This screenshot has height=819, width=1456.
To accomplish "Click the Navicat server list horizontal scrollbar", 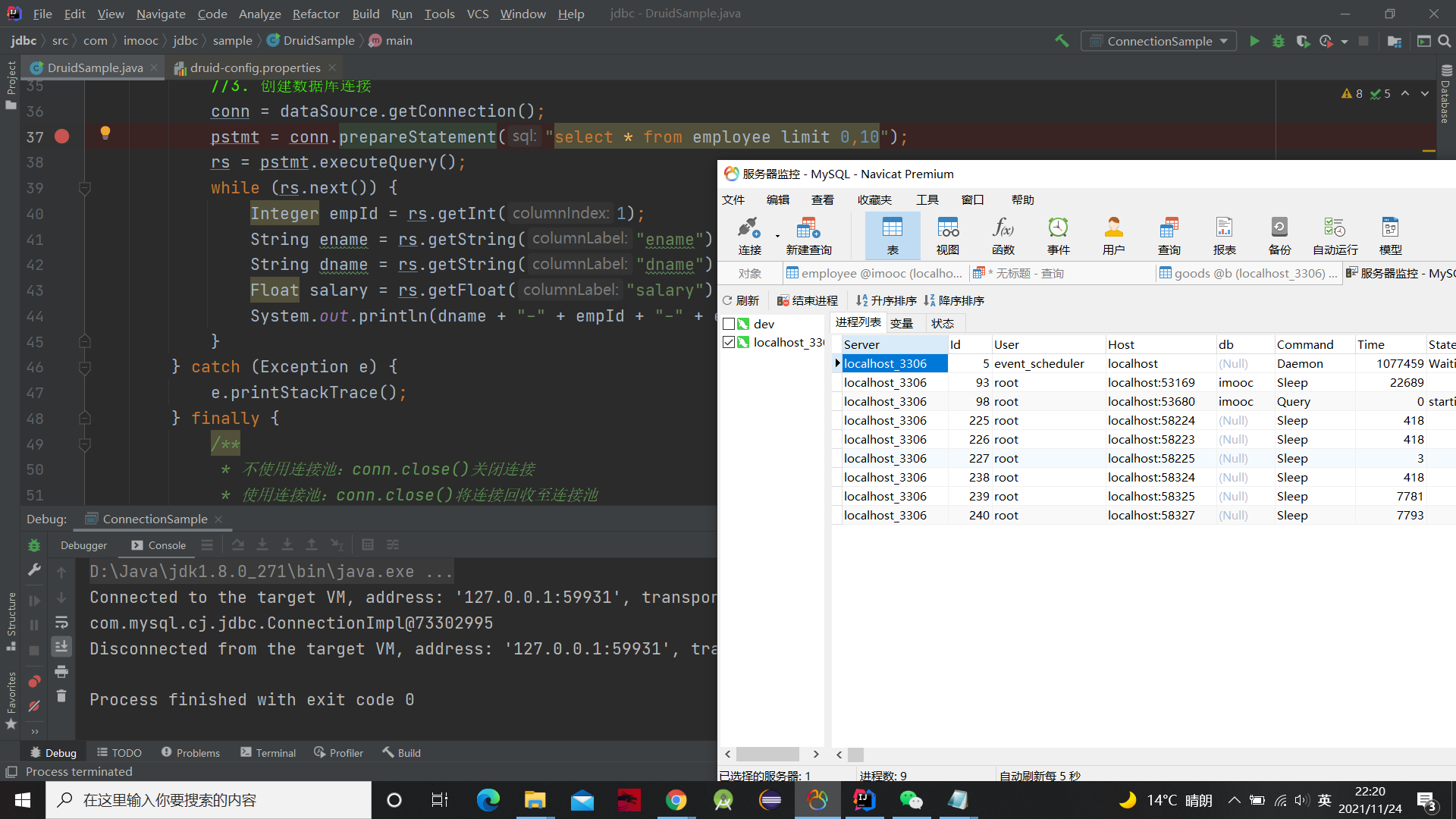I will [x=767, y=754].
